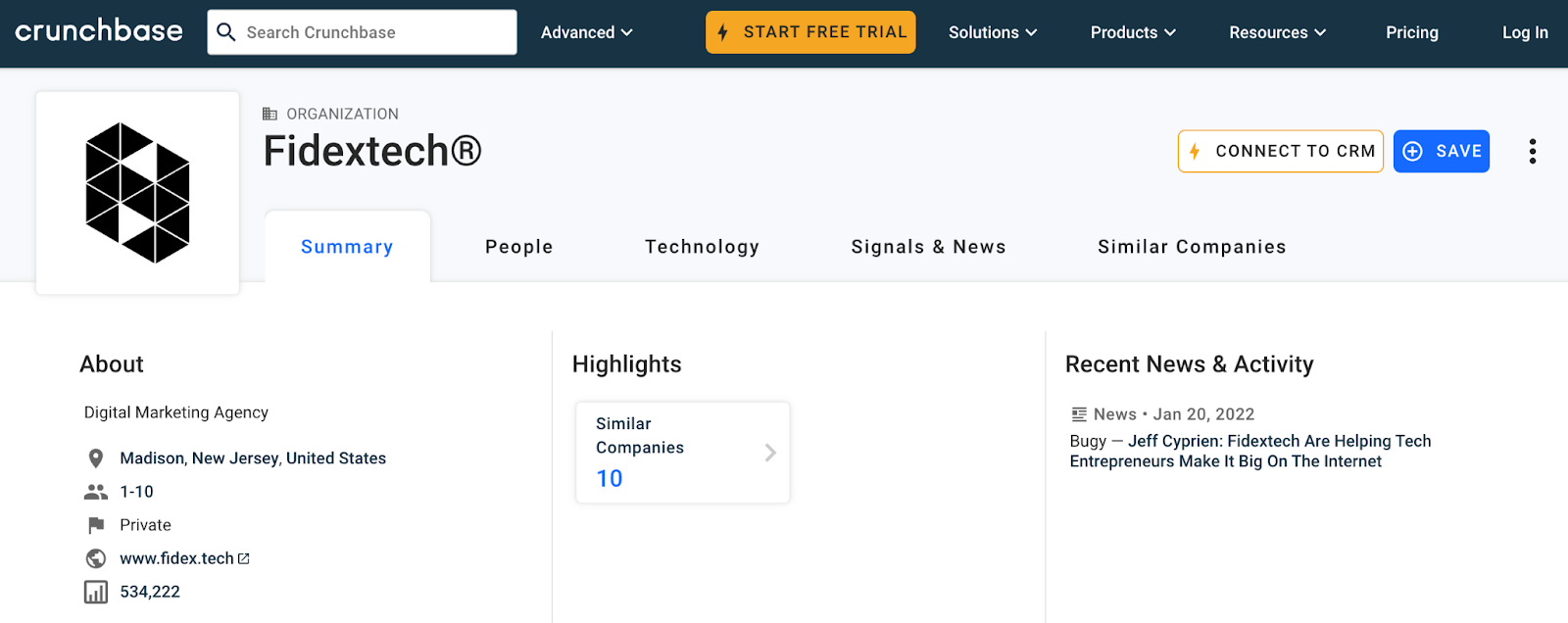Click the rank bar chart icon

[96, 592]
